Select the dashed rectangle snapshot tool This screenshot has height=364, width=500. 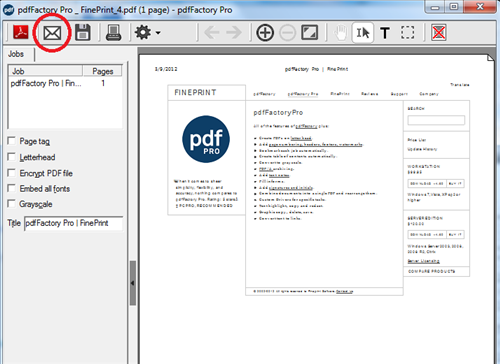click(407, 32)
